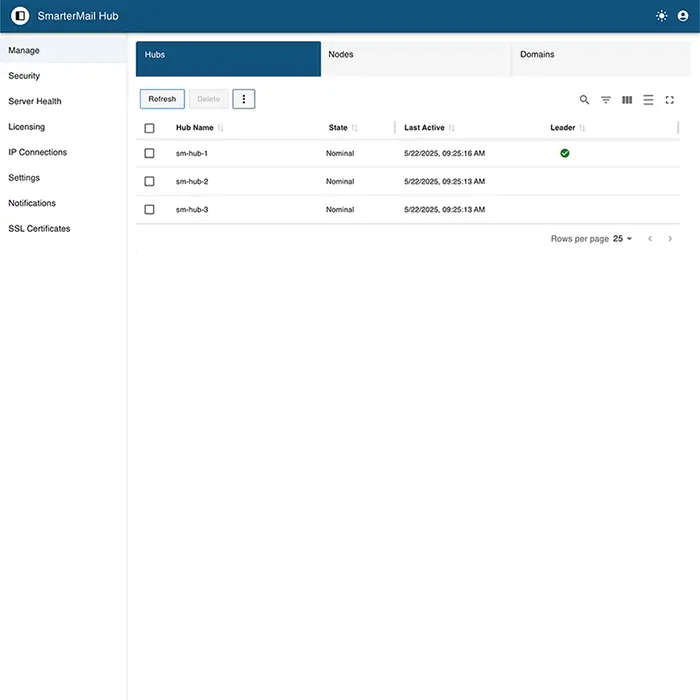This screenshot has height=700, width=700.
Task: Select the sm-hub-3 row checkbox
Action: click(150, 209)
